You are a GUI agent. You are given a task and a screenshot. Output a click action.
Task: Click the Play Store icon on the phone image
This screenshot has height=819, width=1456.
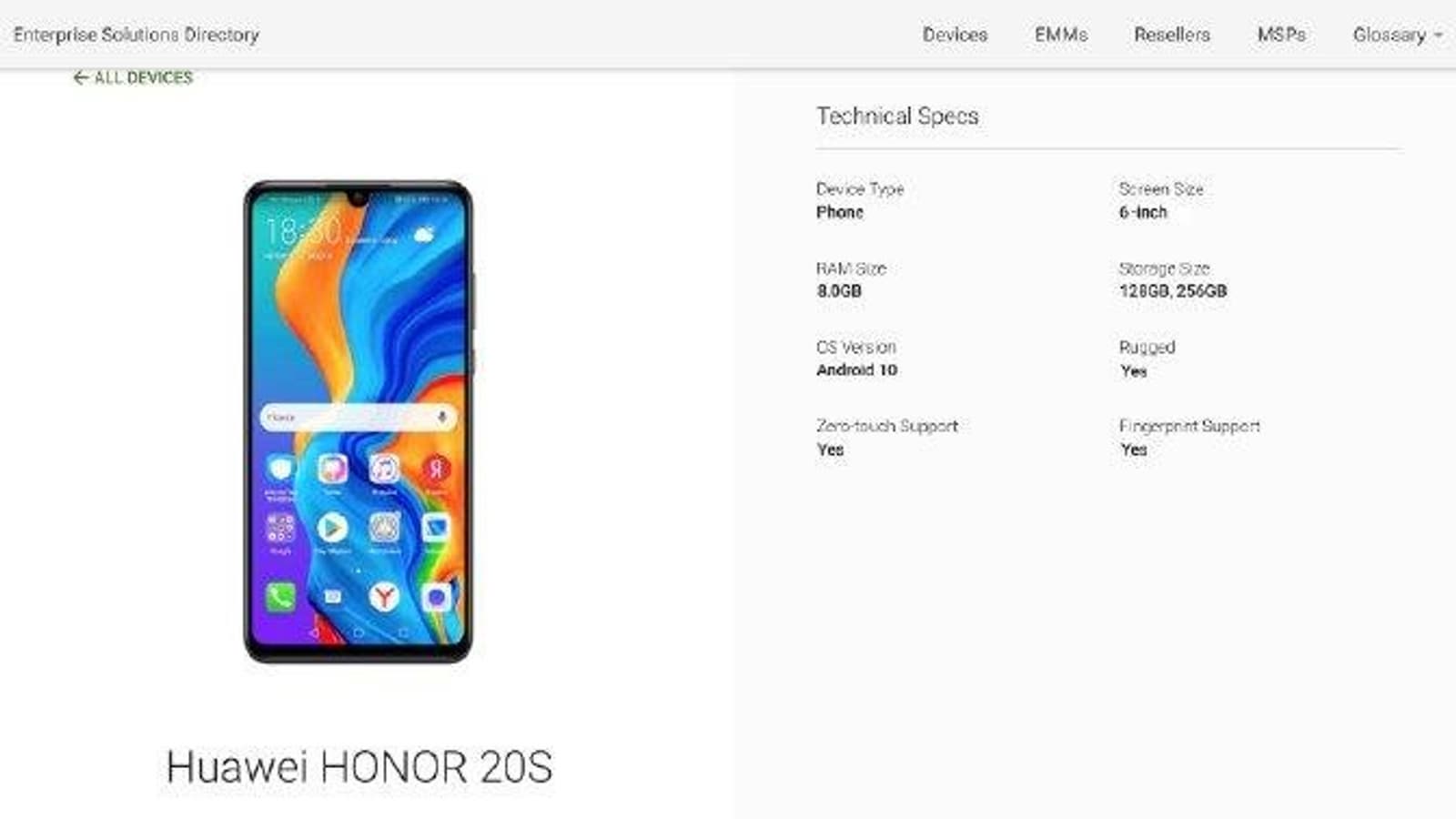tap(332, 528)
